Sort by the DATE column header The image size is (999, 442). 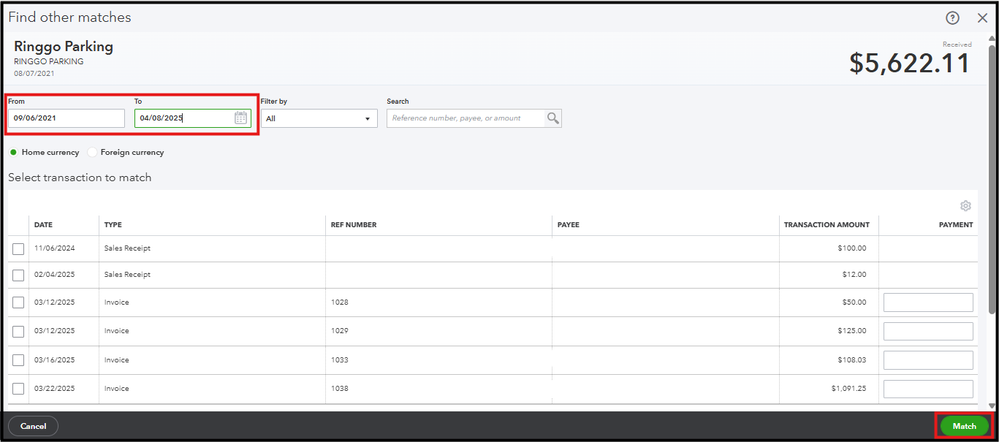[x=43, y=225]
